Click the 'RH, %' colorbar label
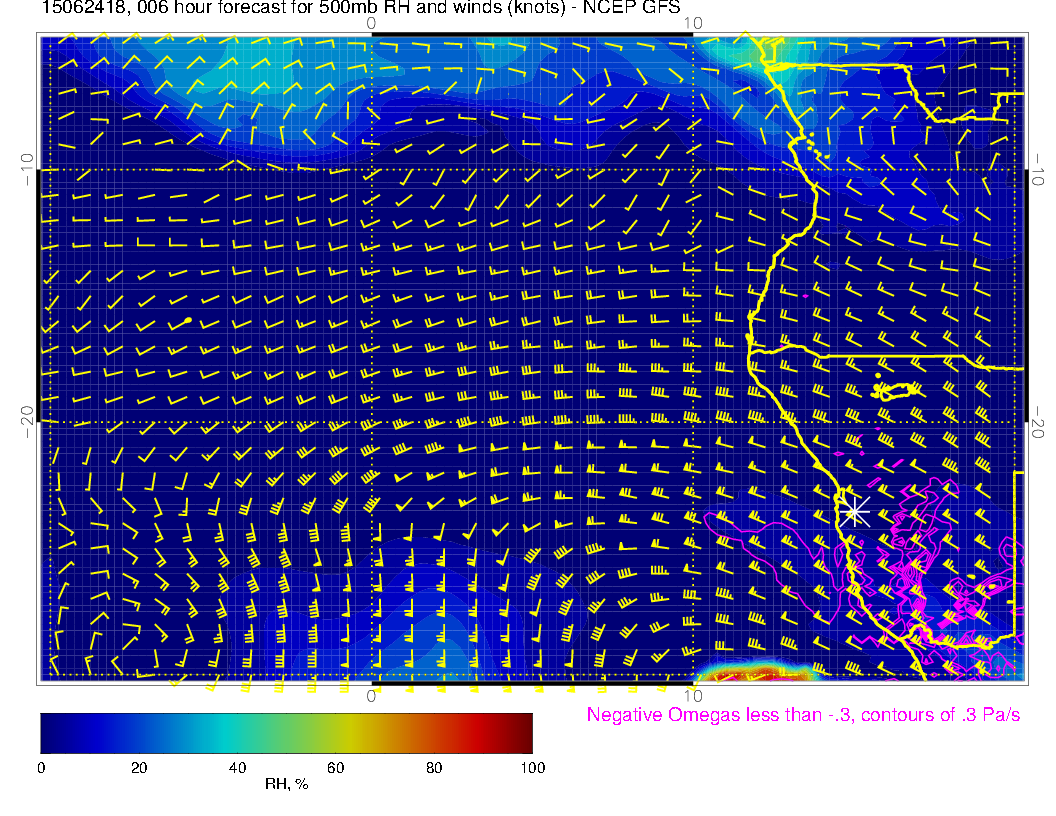This screenshot has height=816, width=1056. tap(286, 784)
